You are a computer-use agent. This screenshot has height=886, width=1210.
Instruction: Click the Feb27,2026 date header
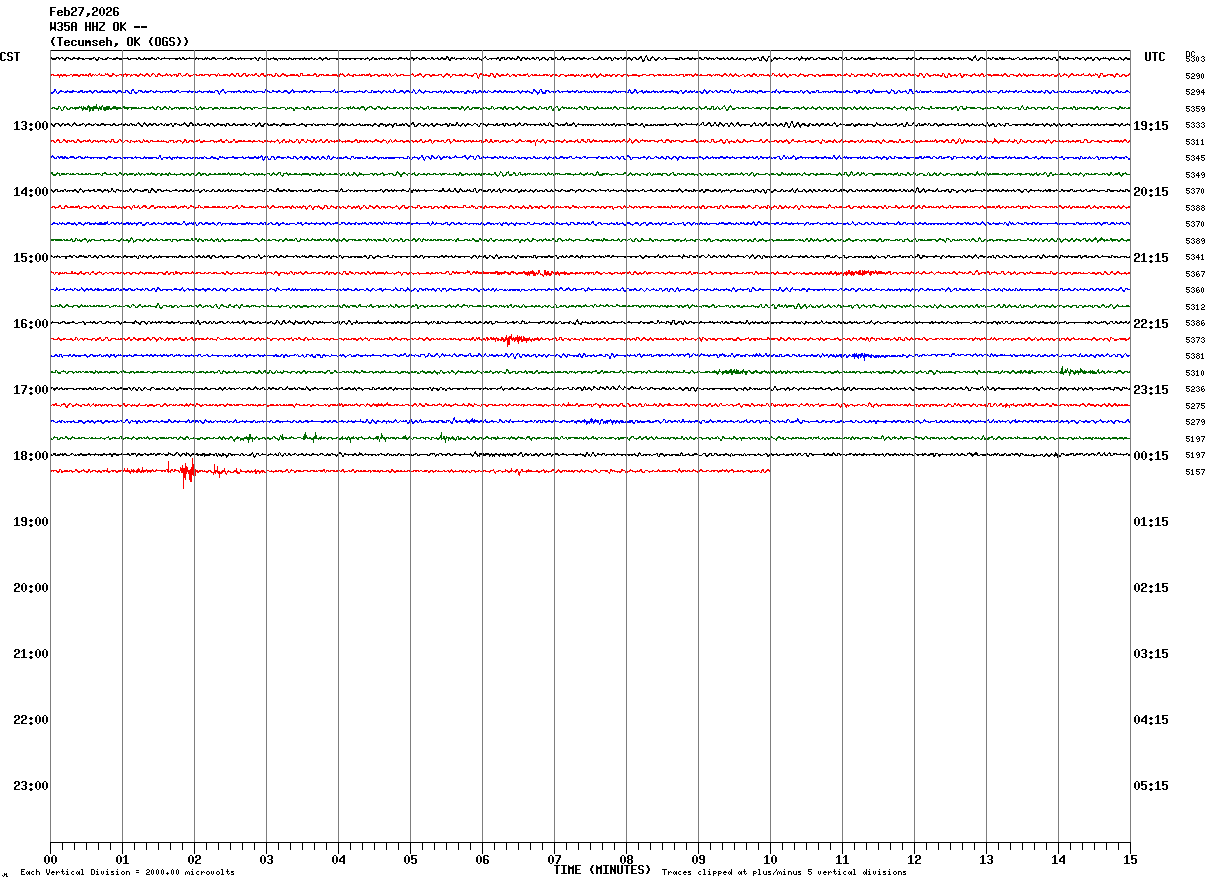point(84,12)
